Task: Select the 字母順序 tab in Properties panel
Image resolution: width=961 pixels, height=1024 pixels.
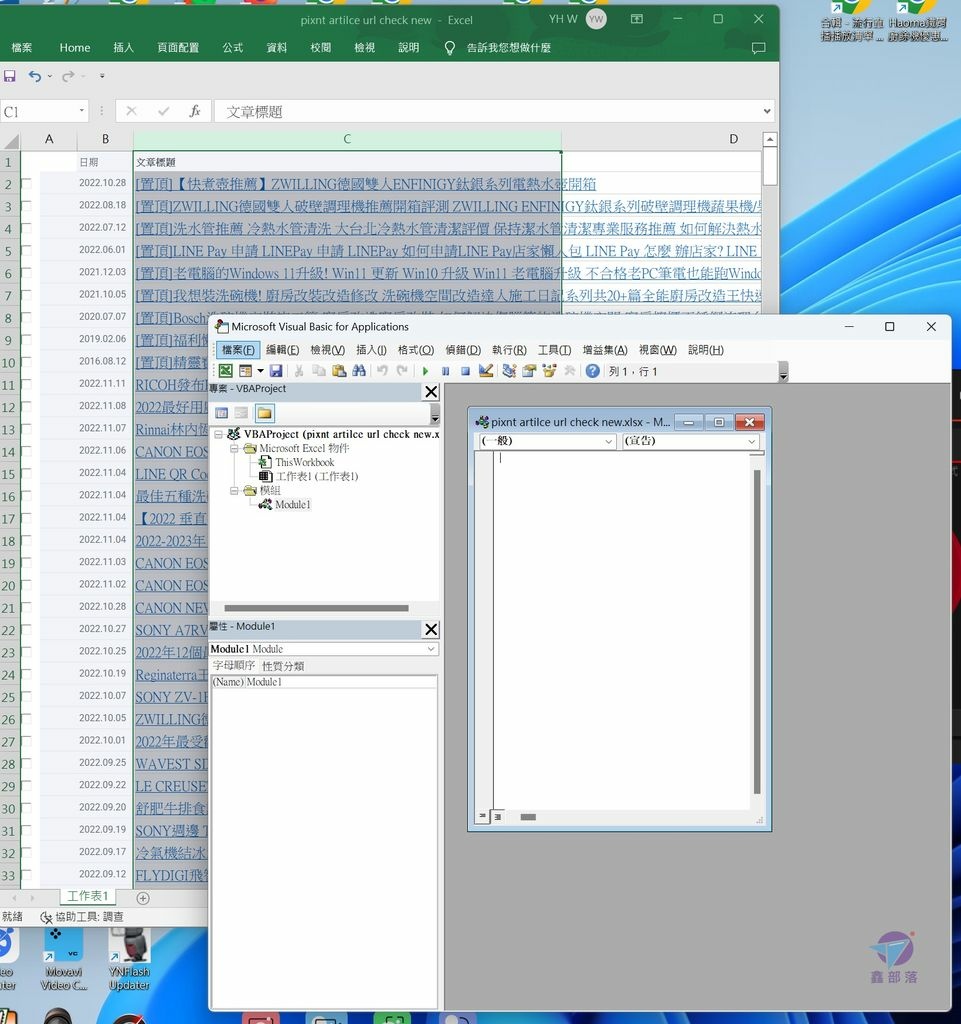Action: pyautogui.click(x=234, y=665)
